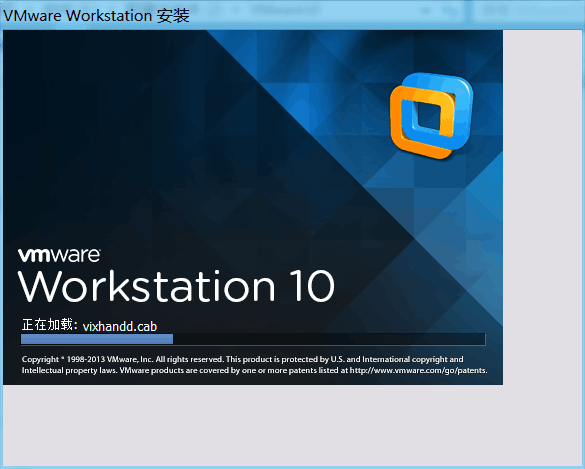
Task: Click the '正在加载:' loading label
Action: (x=50, y=325)
